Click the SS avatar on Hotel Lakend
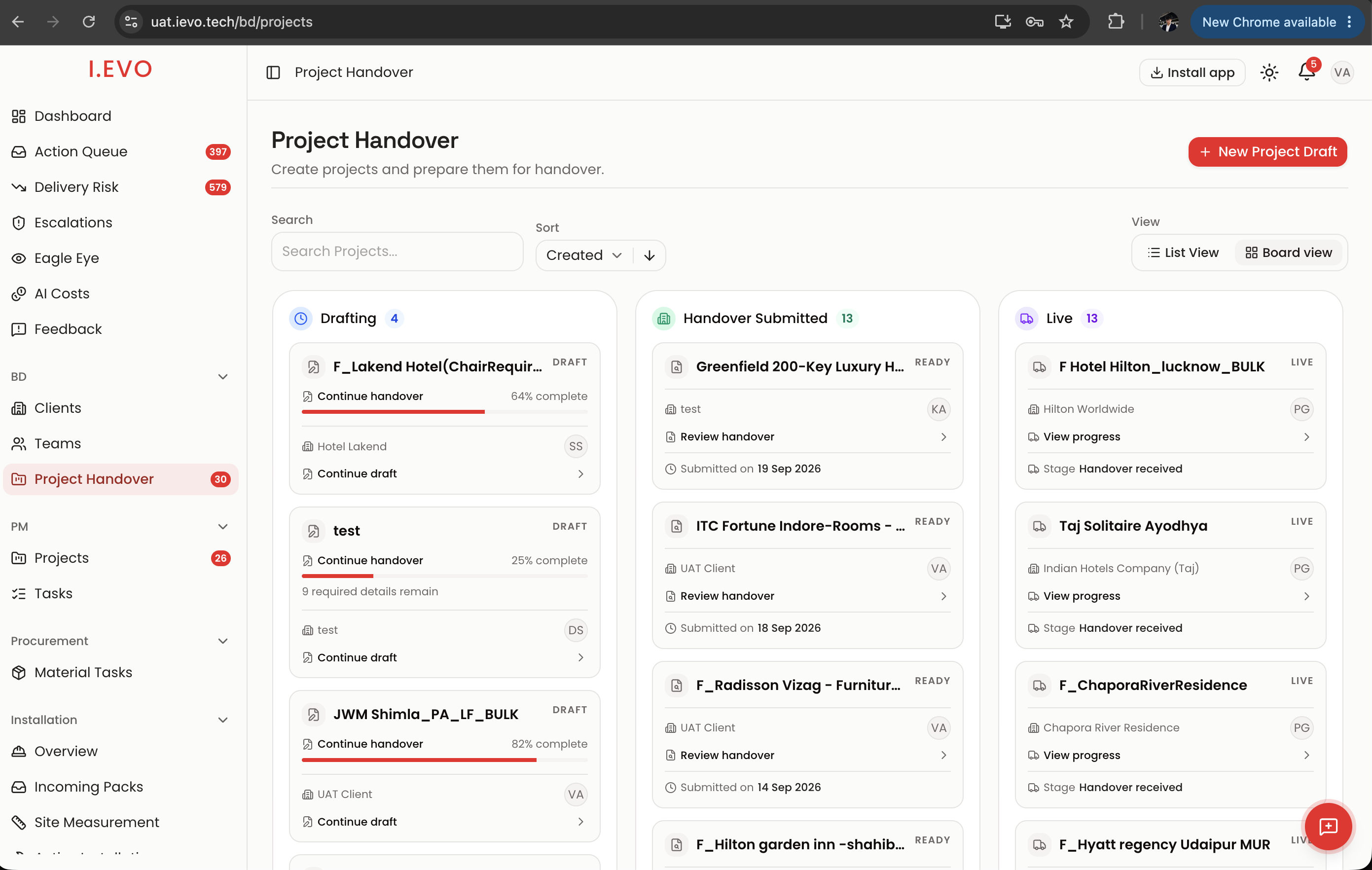Viewport: 1372px width, 870px height. pos(576,446)
